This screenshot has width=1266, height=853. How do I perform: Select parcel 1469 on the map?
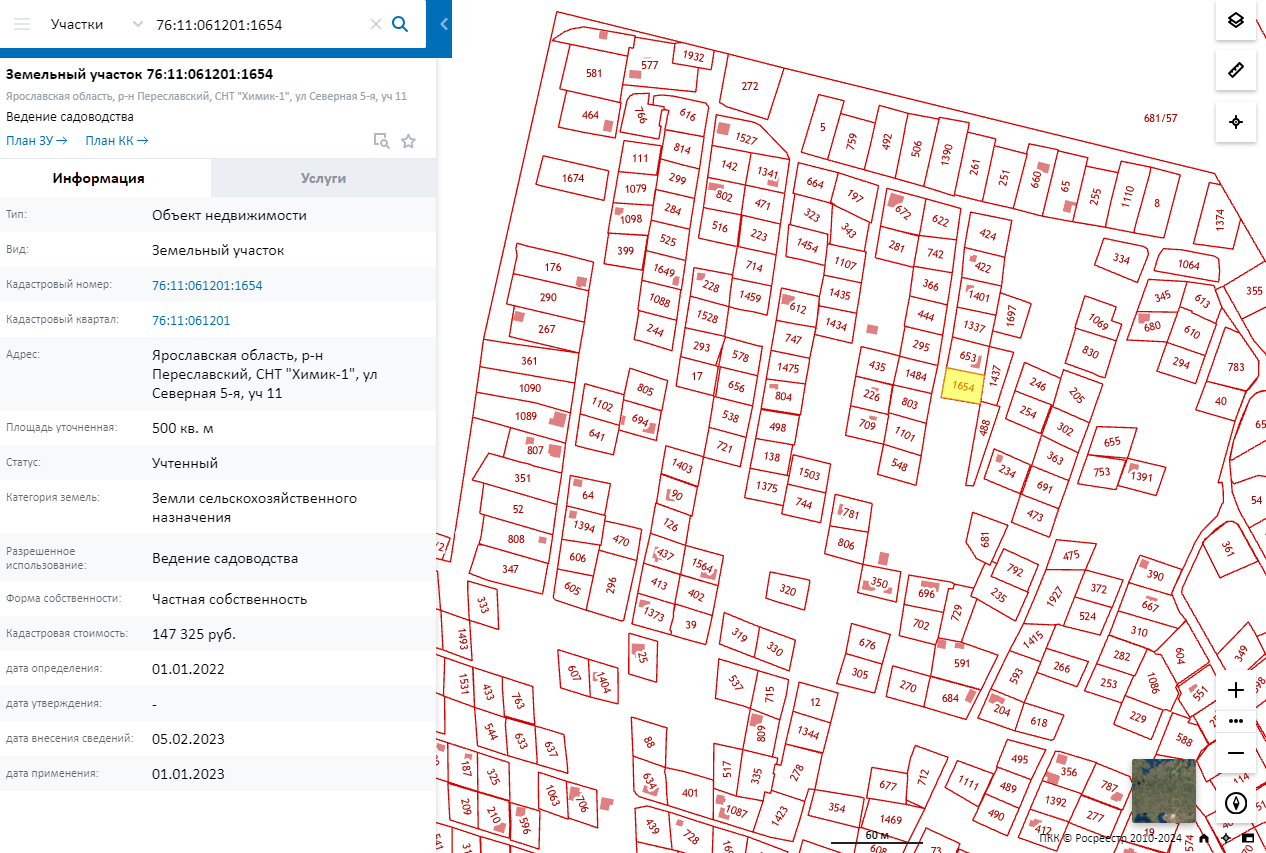[891, 820]
